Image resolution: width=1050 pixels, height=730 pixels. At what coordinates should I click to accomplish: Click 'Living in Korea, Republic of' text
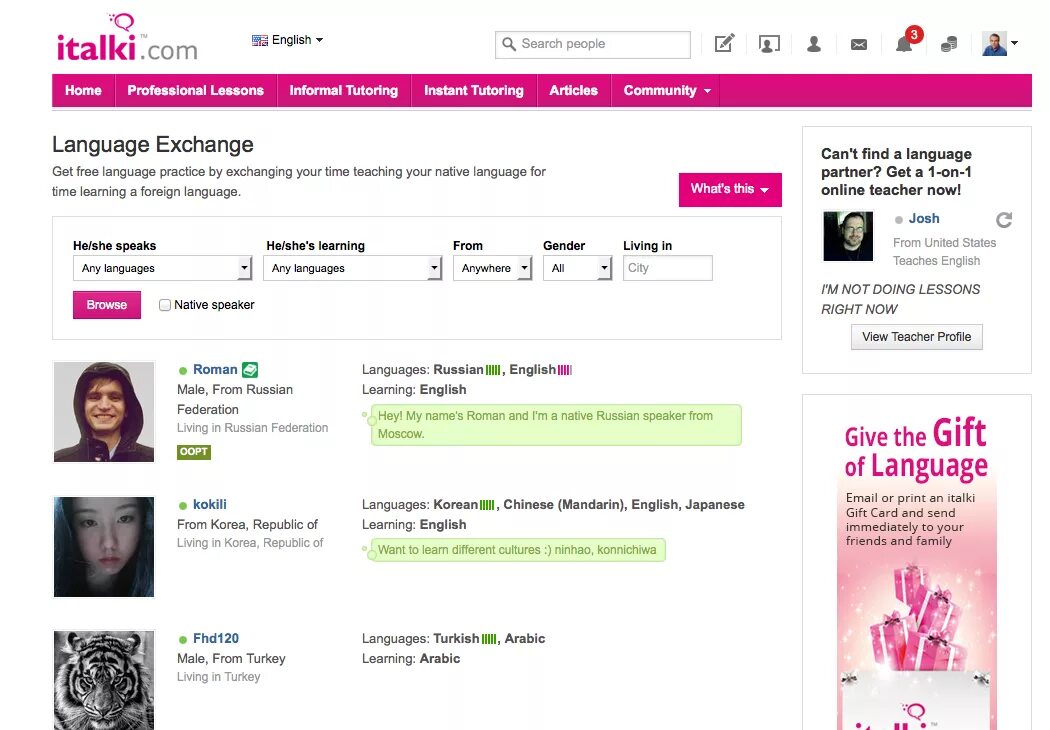(250, 542)
